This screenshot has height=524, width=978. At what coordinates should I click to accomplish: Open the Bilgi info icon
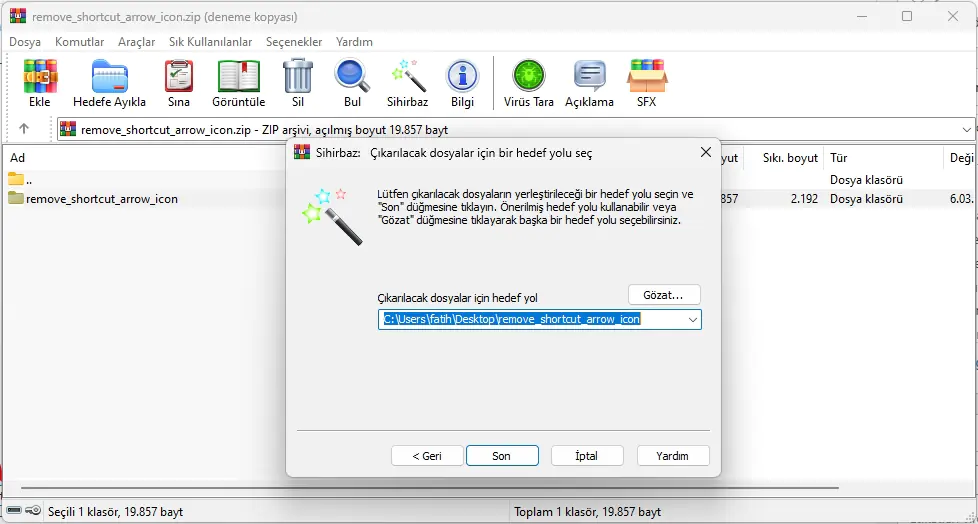(x=462, y=76)
